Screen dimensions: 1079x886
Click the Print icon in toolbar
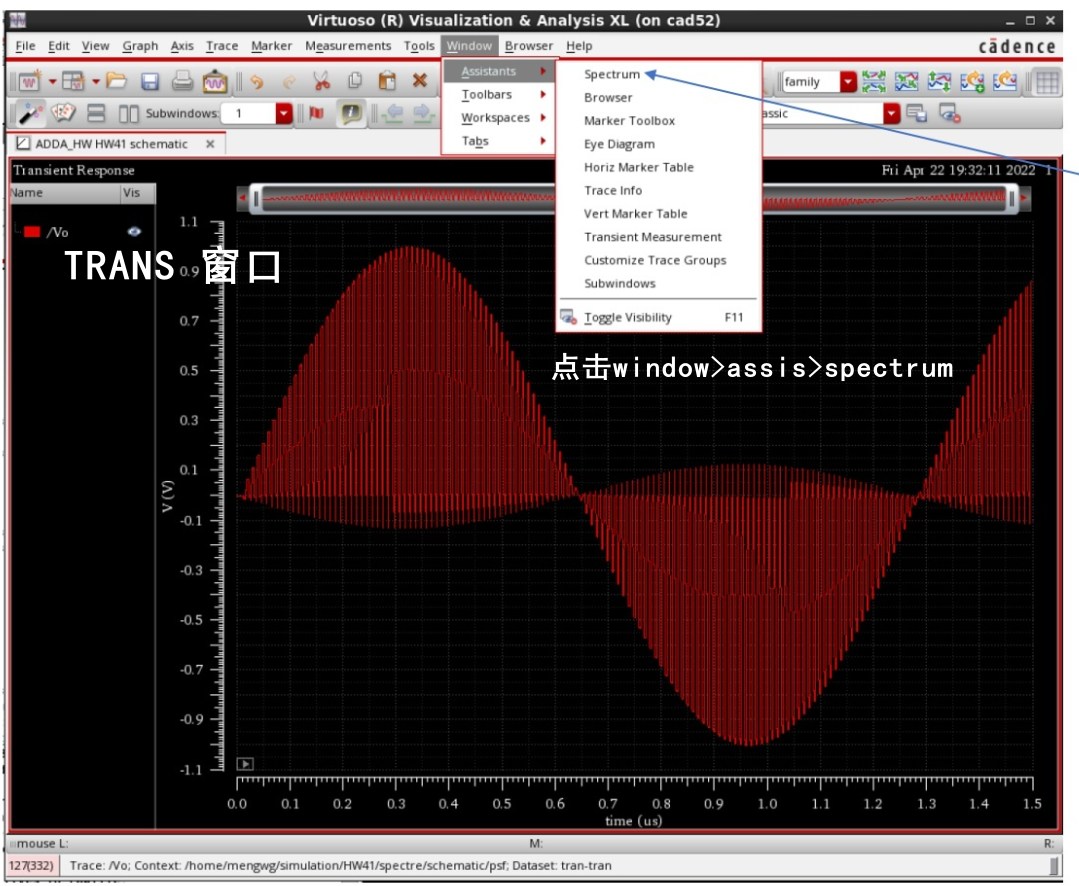pyautogui.click(x=182, y=81)
